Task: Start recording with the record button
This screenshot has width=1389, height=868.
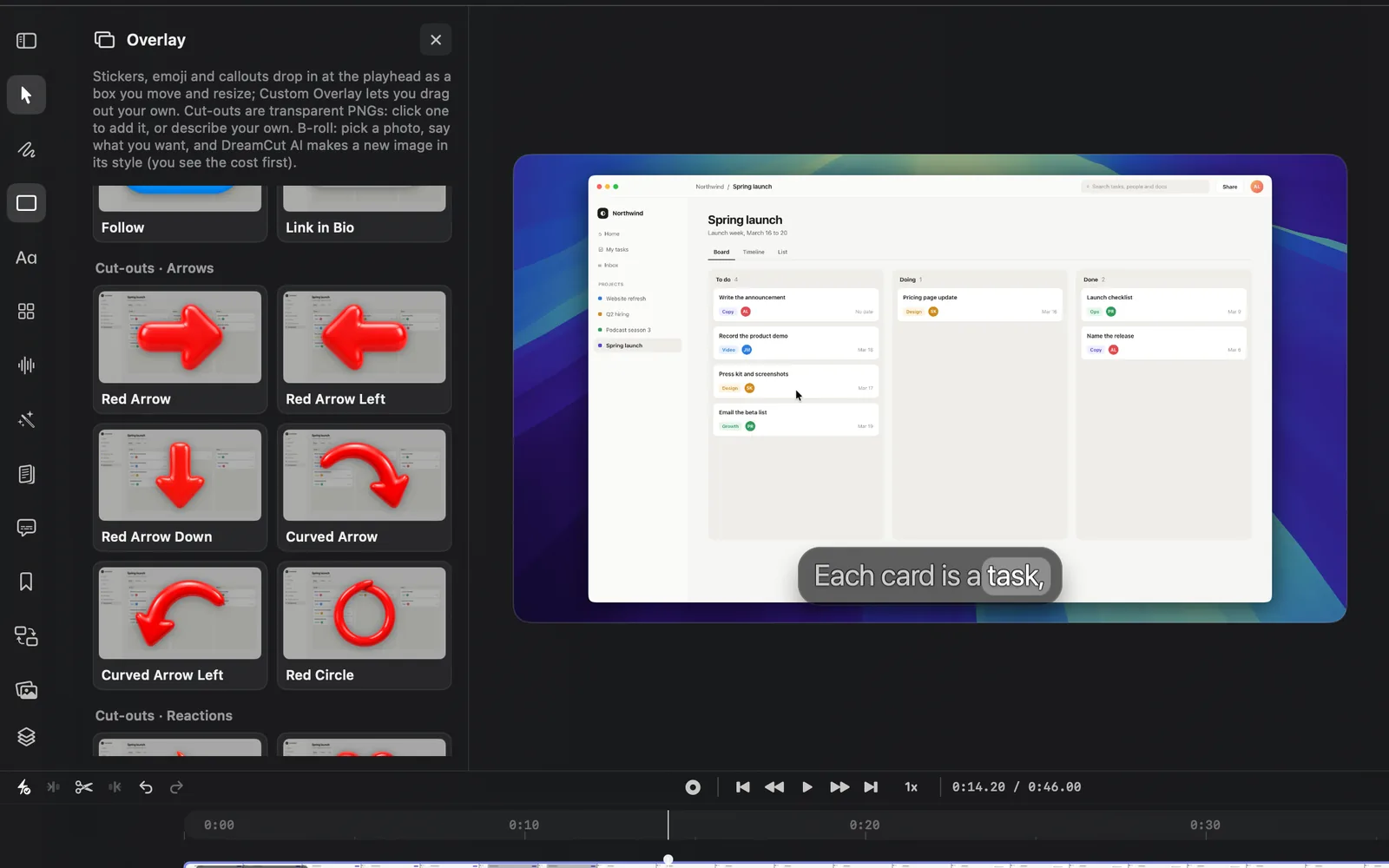Action: point(693,787)
